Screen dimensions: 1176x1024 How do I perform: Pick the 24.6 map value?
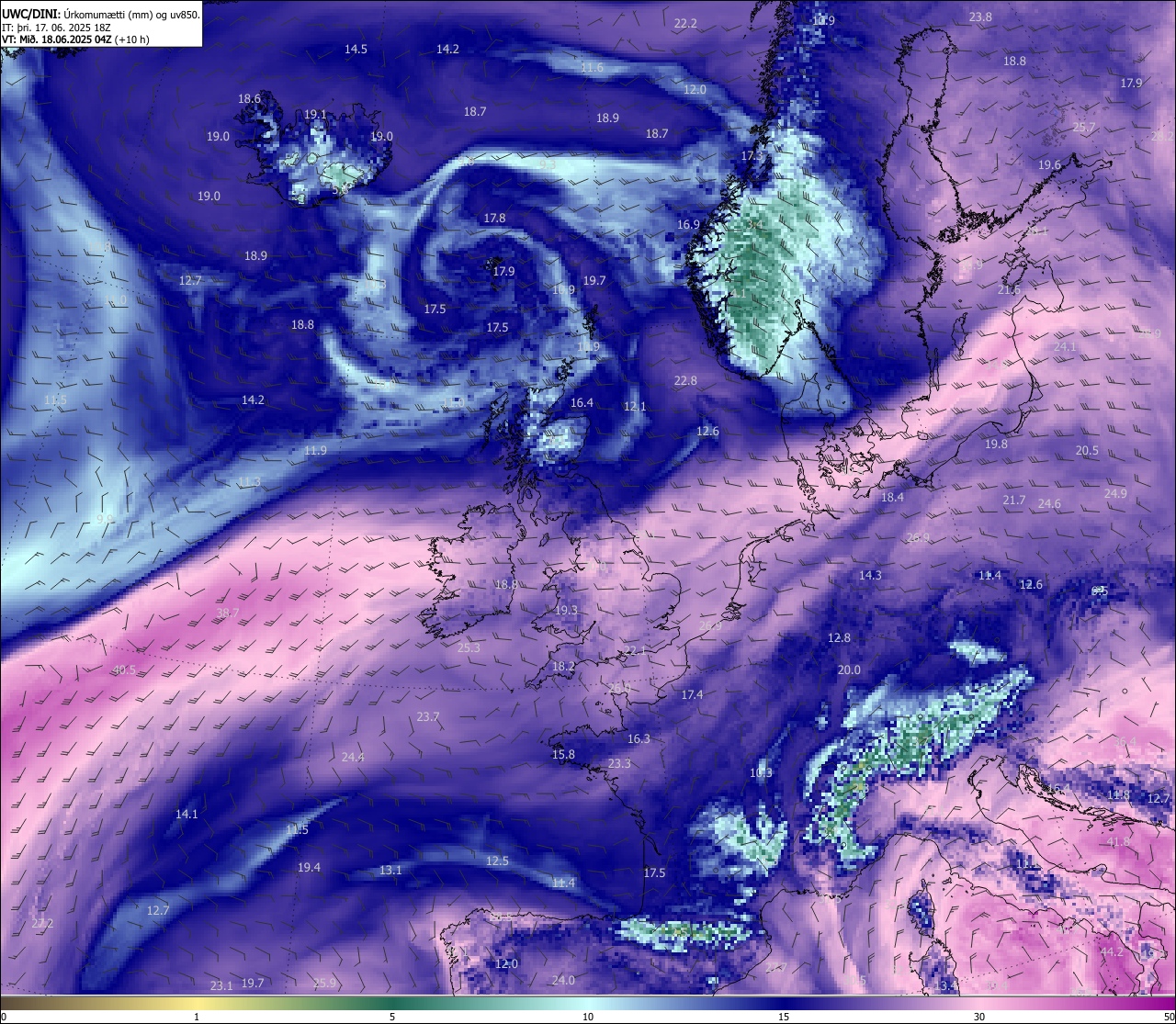tap(1049, 503)
